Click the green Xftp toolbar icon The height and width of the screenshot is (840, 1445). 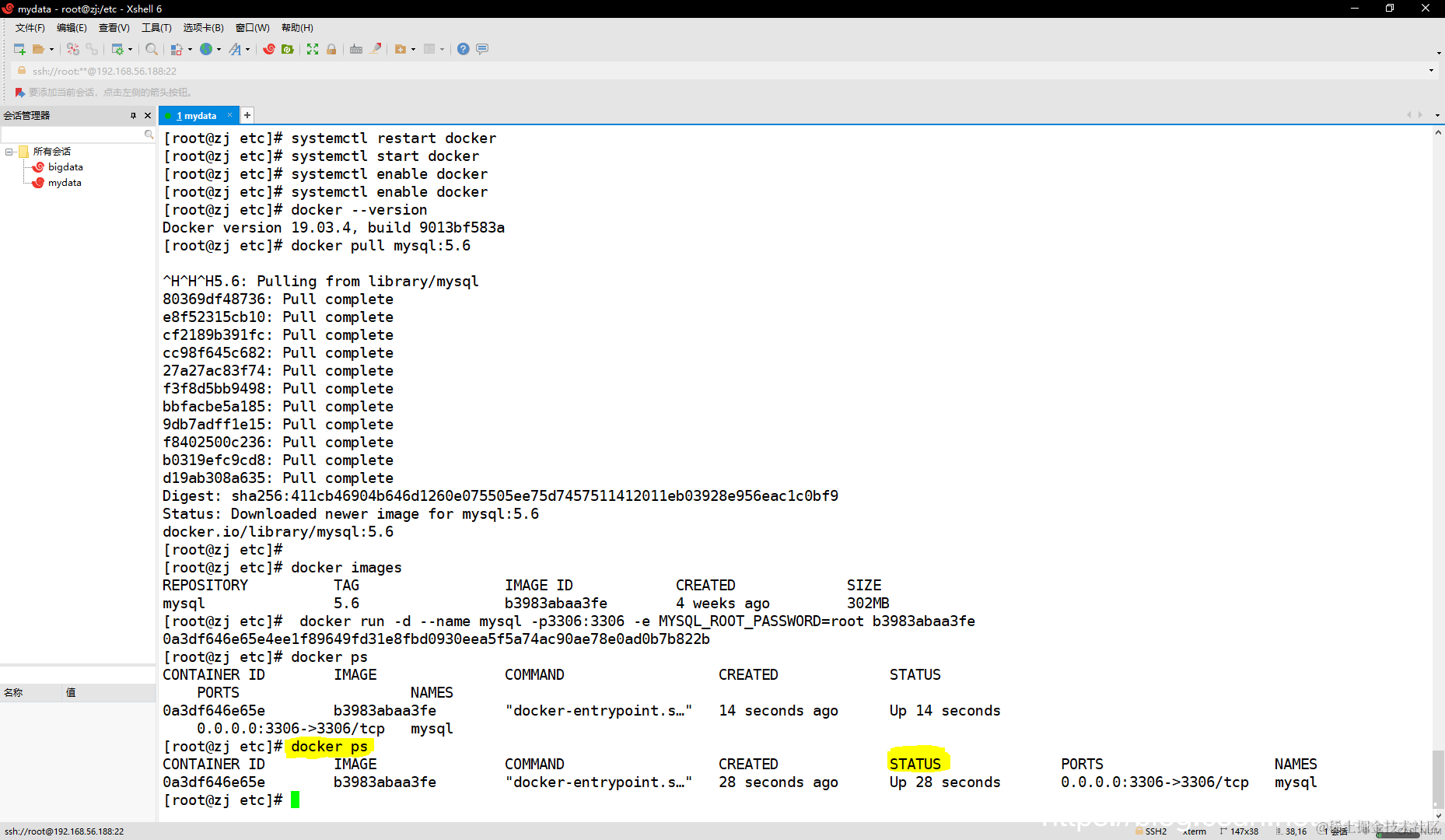288,49
